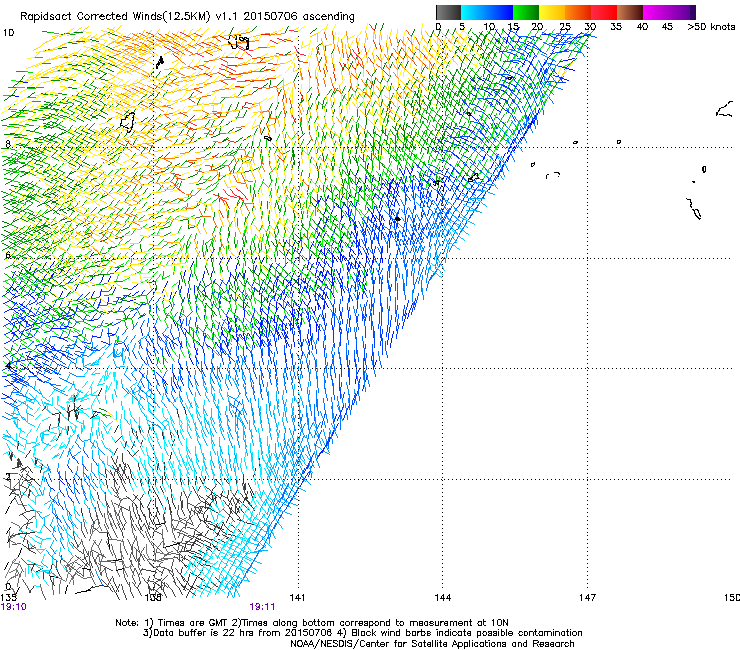Viewport: 740px width, 650px height.
Task: Select the blue 10-15 knots legend swatch
Action: tap(500, 12)
